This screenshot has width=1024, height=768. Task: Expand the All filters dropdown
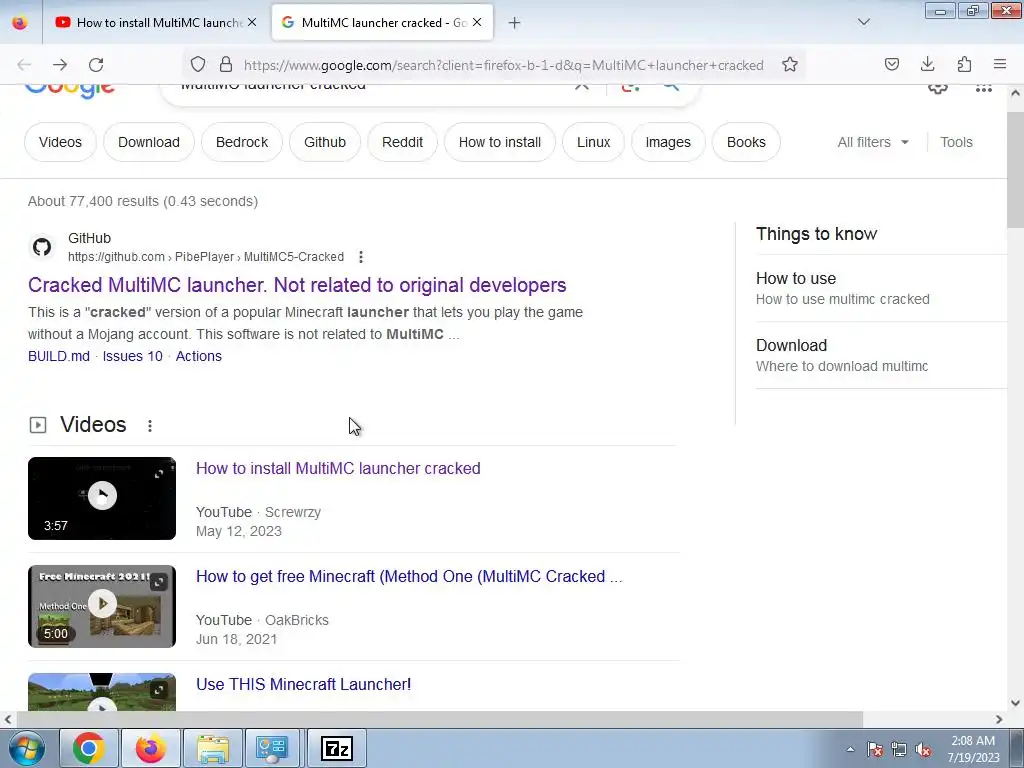(x=873, y=142)
